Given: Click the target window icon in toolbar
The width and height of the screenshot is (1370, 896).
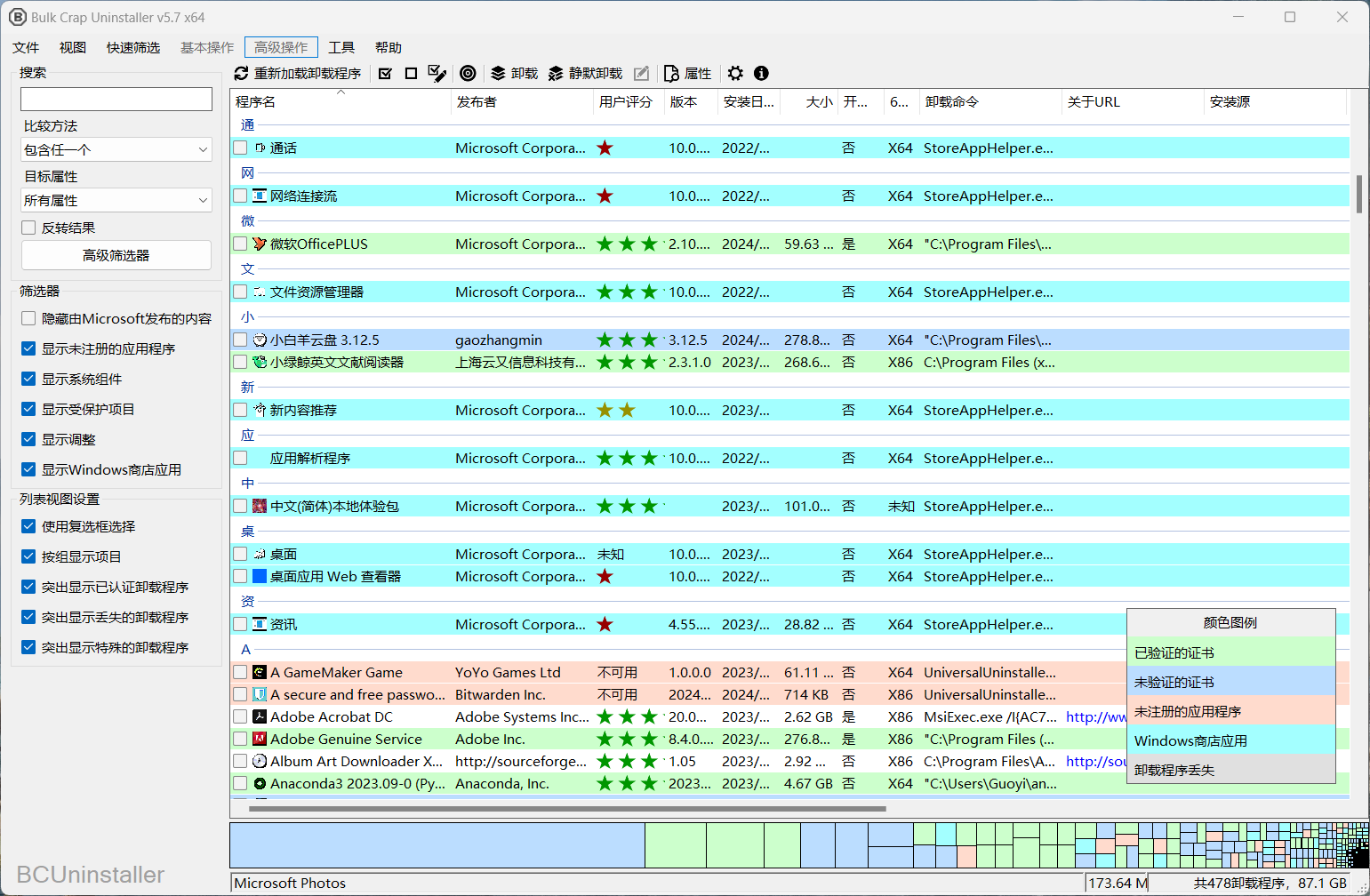Looking at the screenshot, I should click(468, 73).
